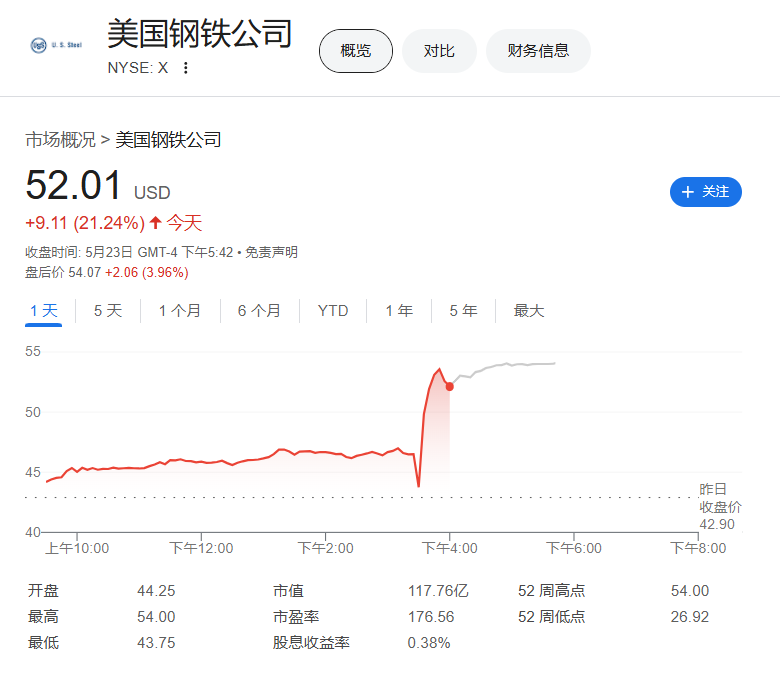
Task: Click the 上午10:00 axis label
Action: pos(77,548)
